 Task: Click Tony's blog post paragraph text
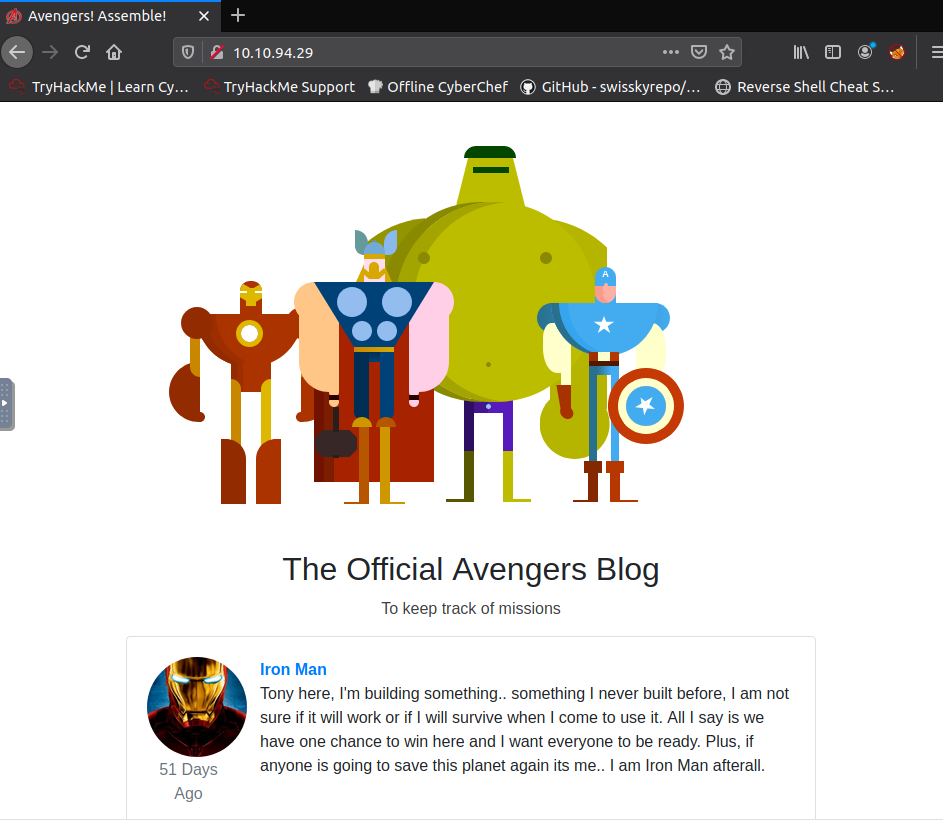(524, 730)
